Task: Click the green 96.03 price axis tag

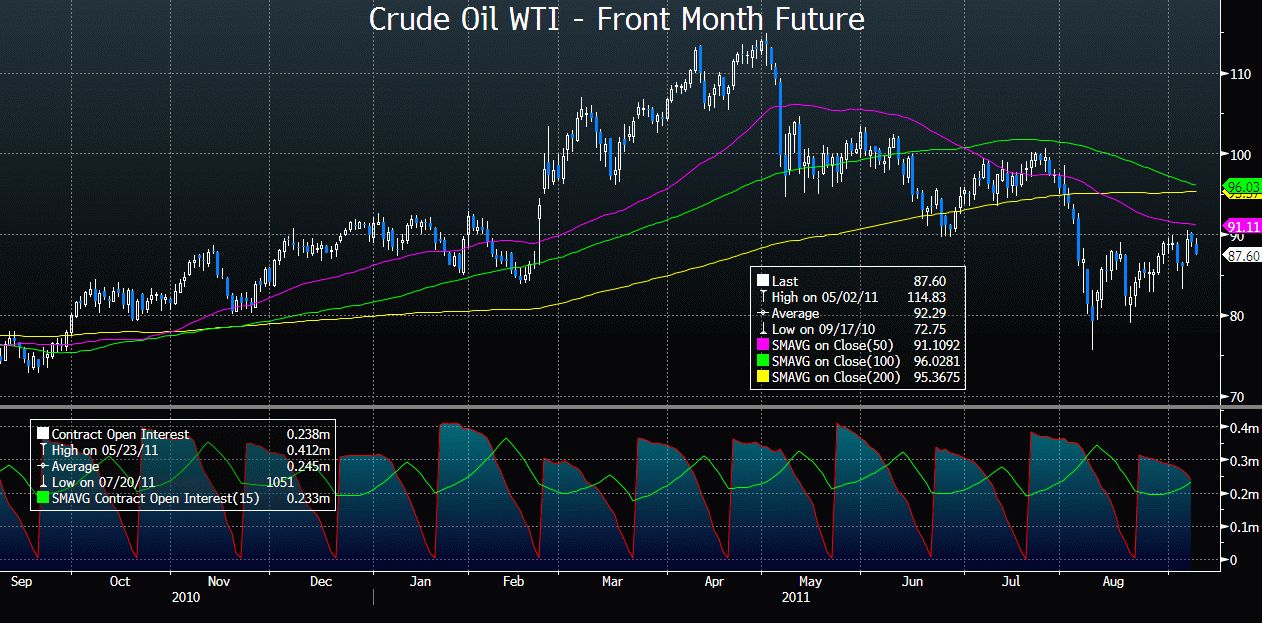Action: pos(1241,186)
